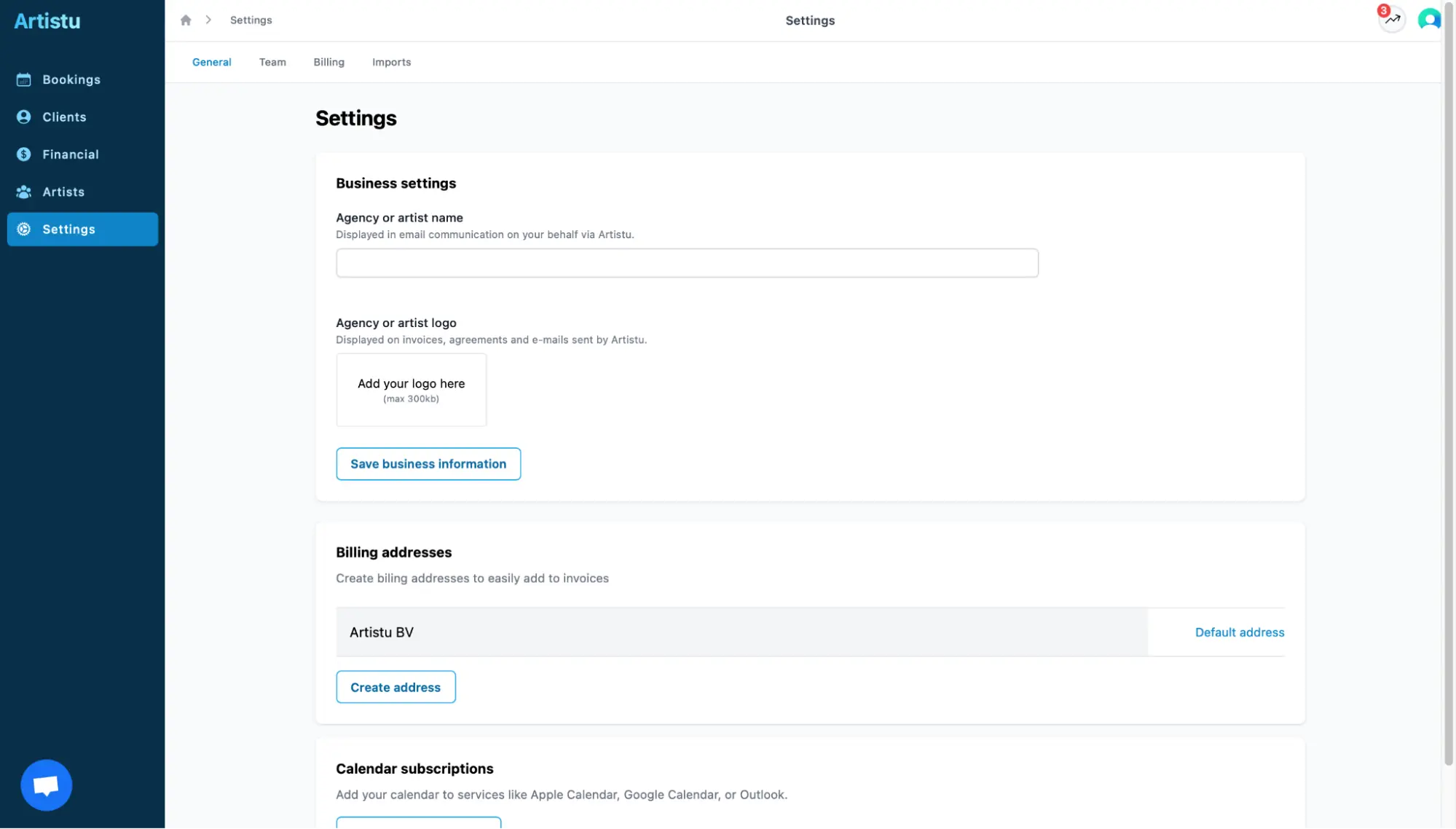This screenshot has width=1456, height=829.
Task: Open the chat support bubble
Action: click(x=46, y=785)
